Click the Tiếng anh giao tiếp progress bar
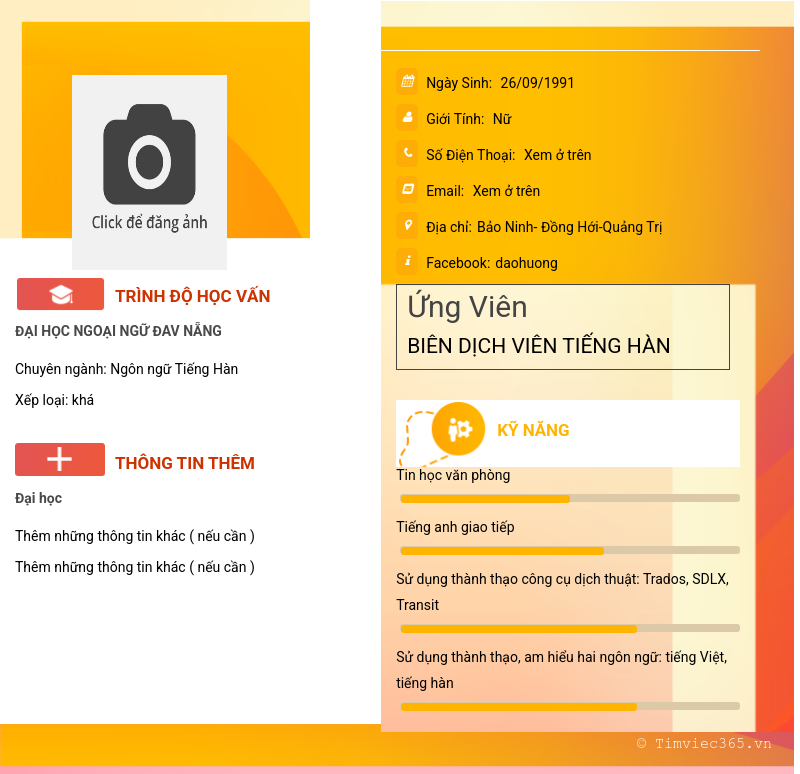The width and height of the screenshot is (800, 774). coord(570,550)
